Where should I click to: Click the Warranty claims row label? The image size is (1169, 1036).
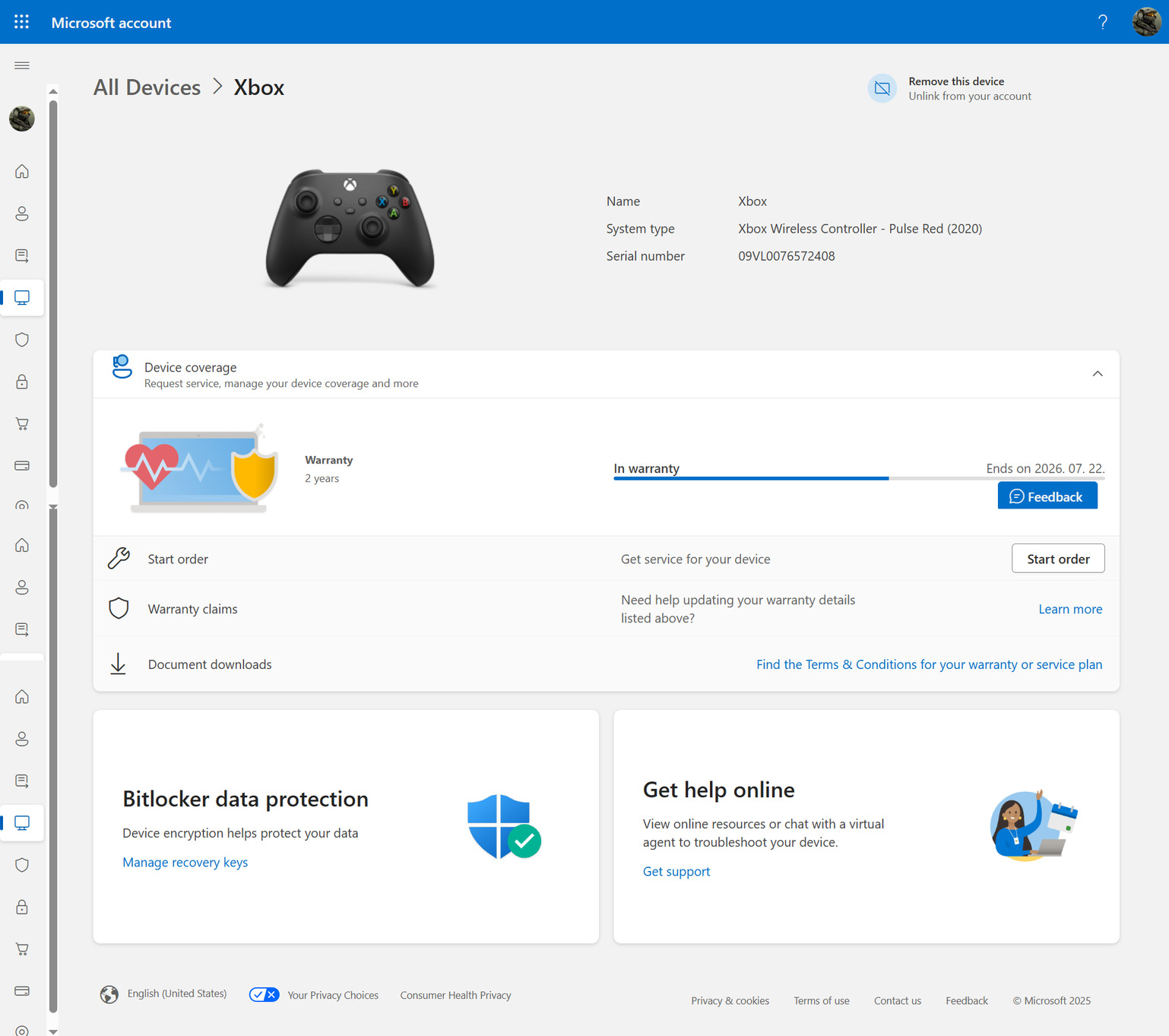pos(193,609)
